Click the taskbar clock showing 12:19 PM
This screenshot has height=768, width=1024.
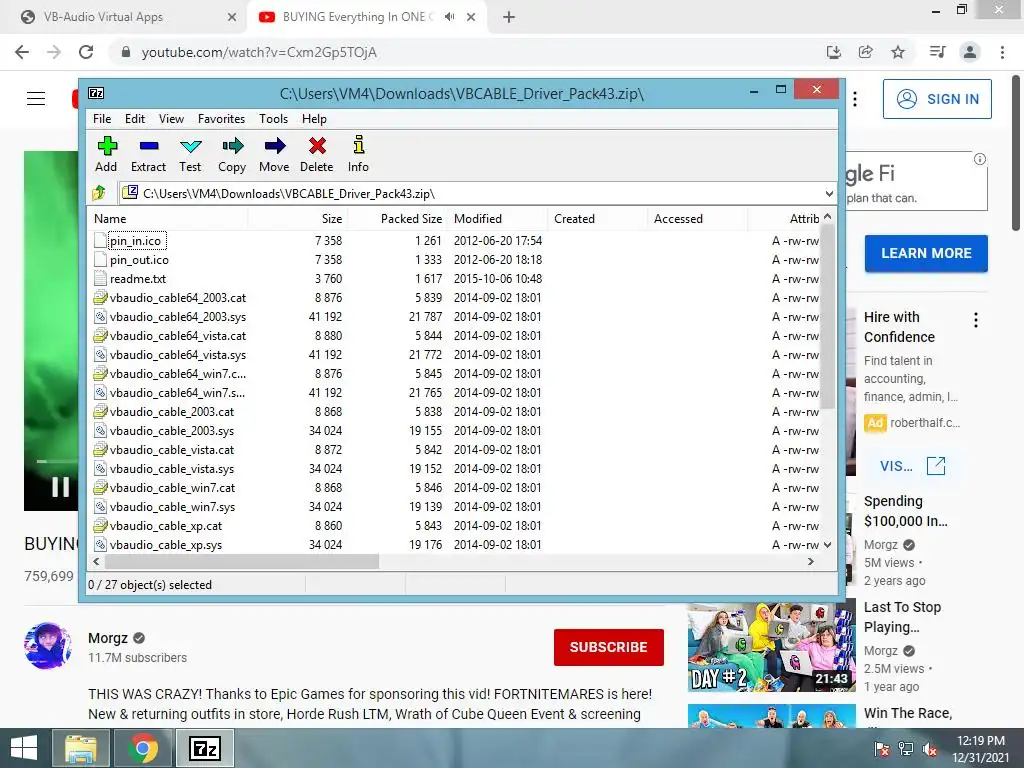click(x=980, y=749)
